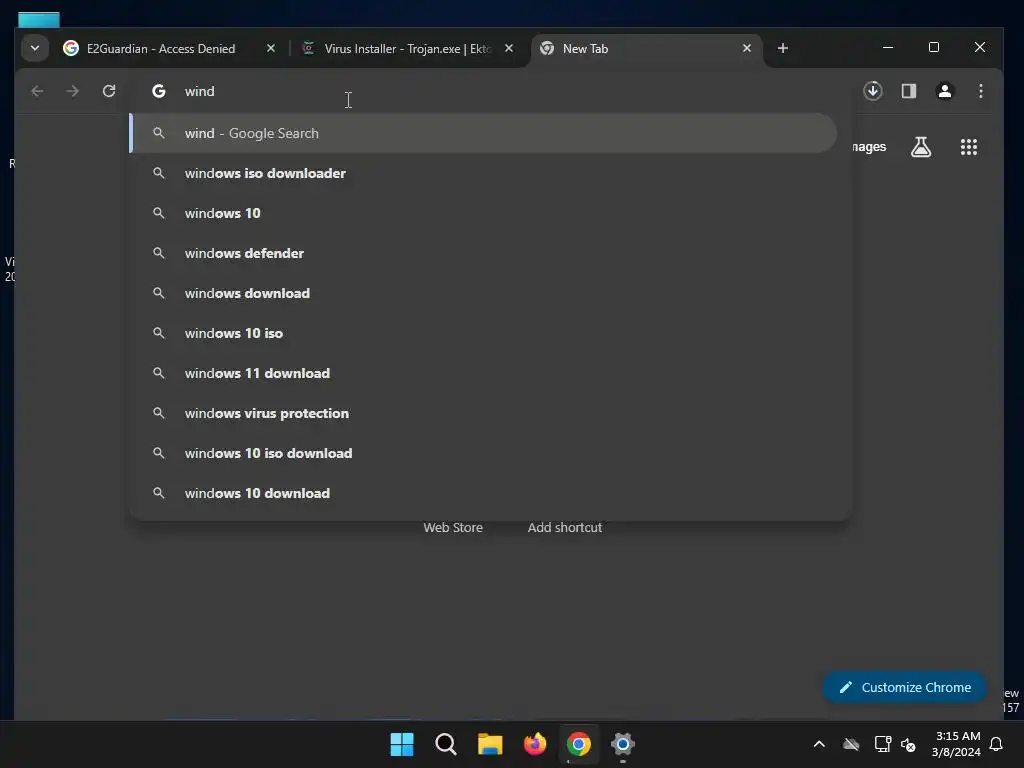Pick 'windows download' suggestion

[x=483, y=293]
